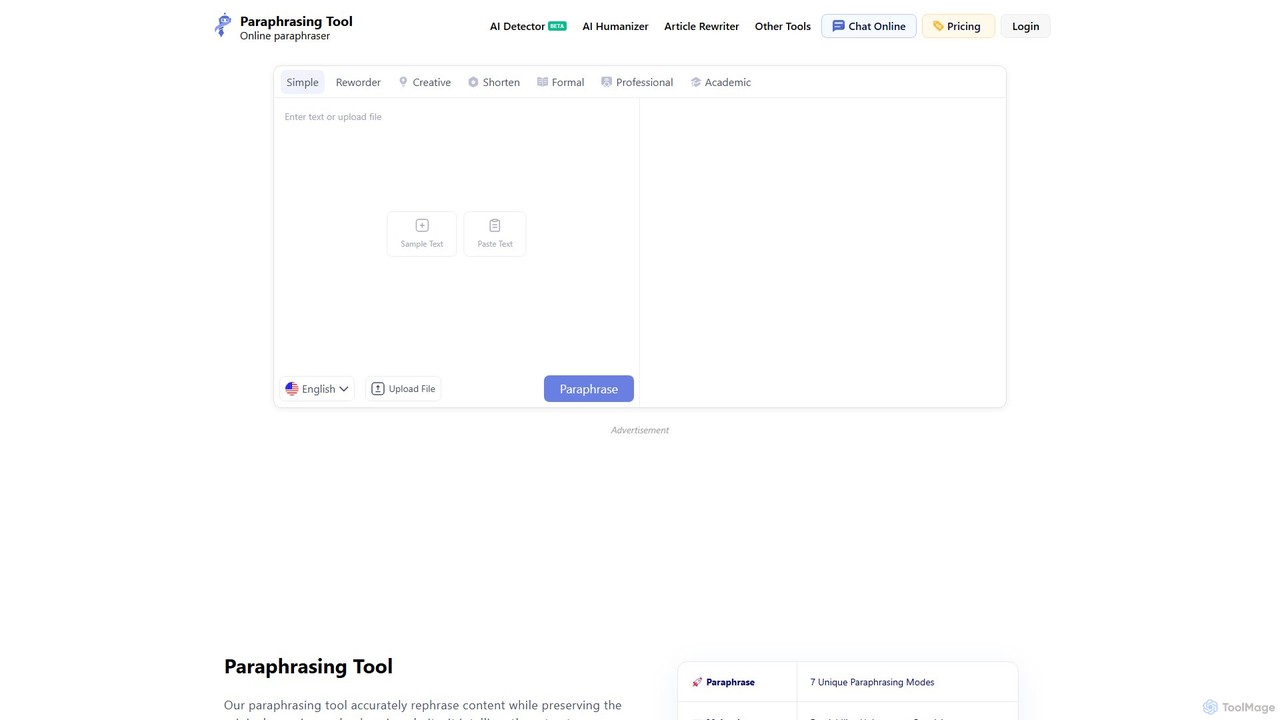1280x720 pixels.
Task: Click the 'Paraphrasing Tool' section heading
Action: pos(308,666)
